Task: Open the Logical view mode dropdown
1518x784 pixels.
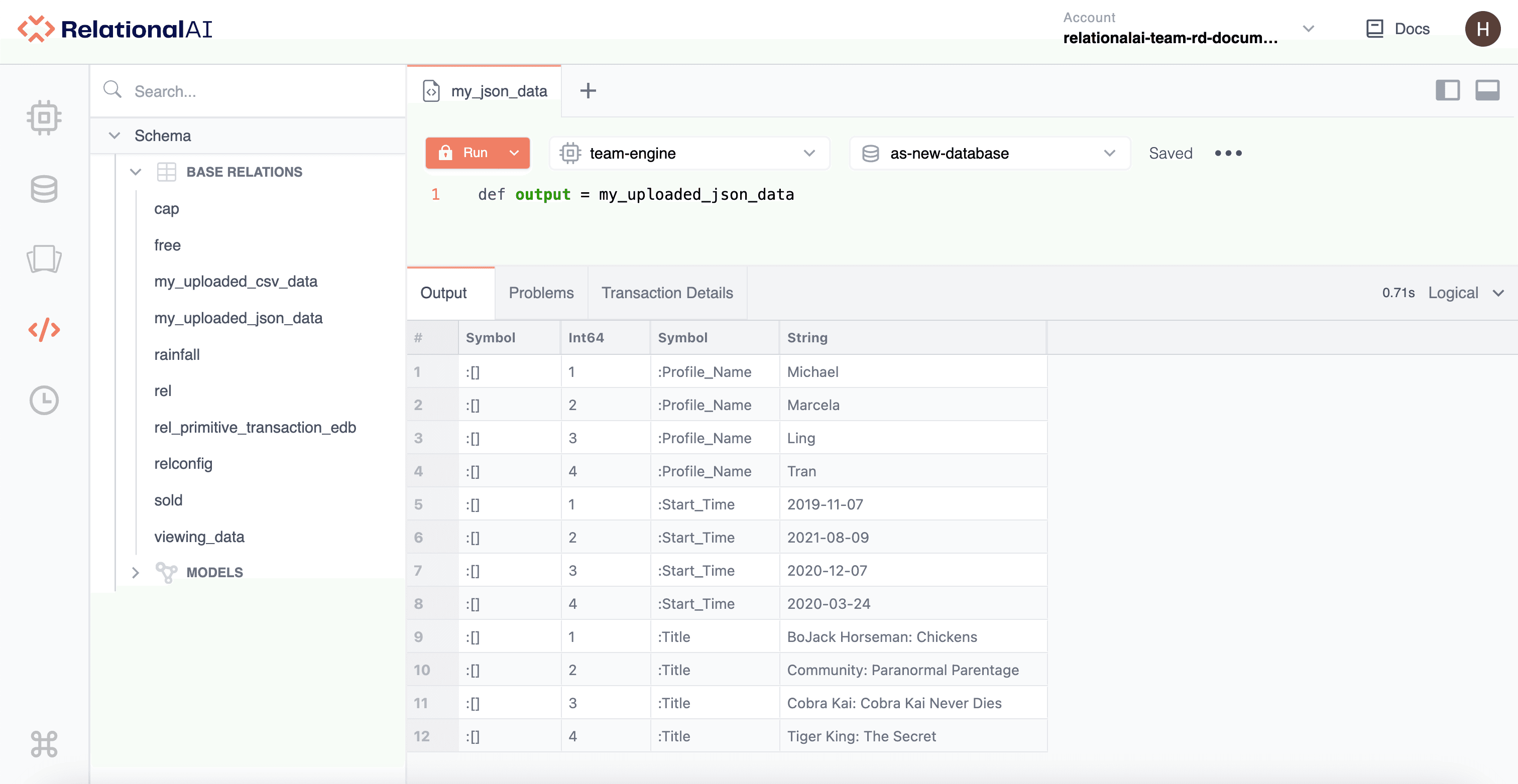Action: (1465, 293)
